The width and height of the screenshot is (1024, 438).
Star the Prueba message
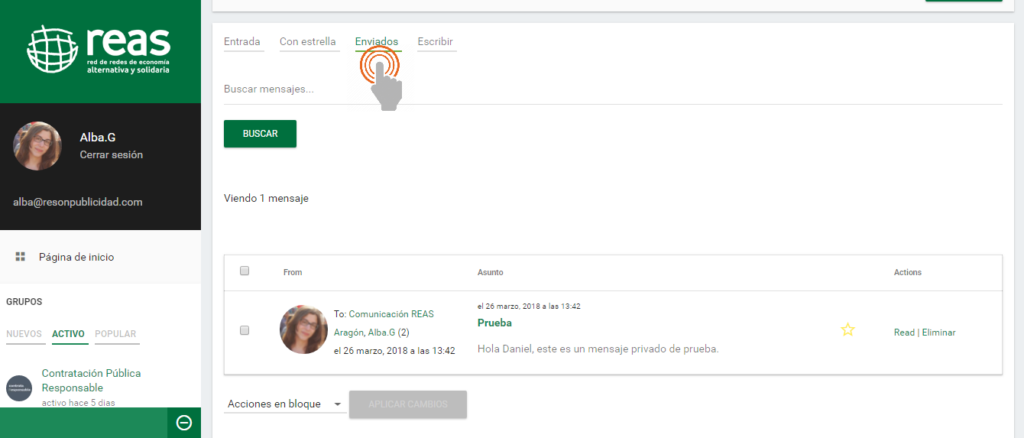pyautogui.click(x=847, y=330)
